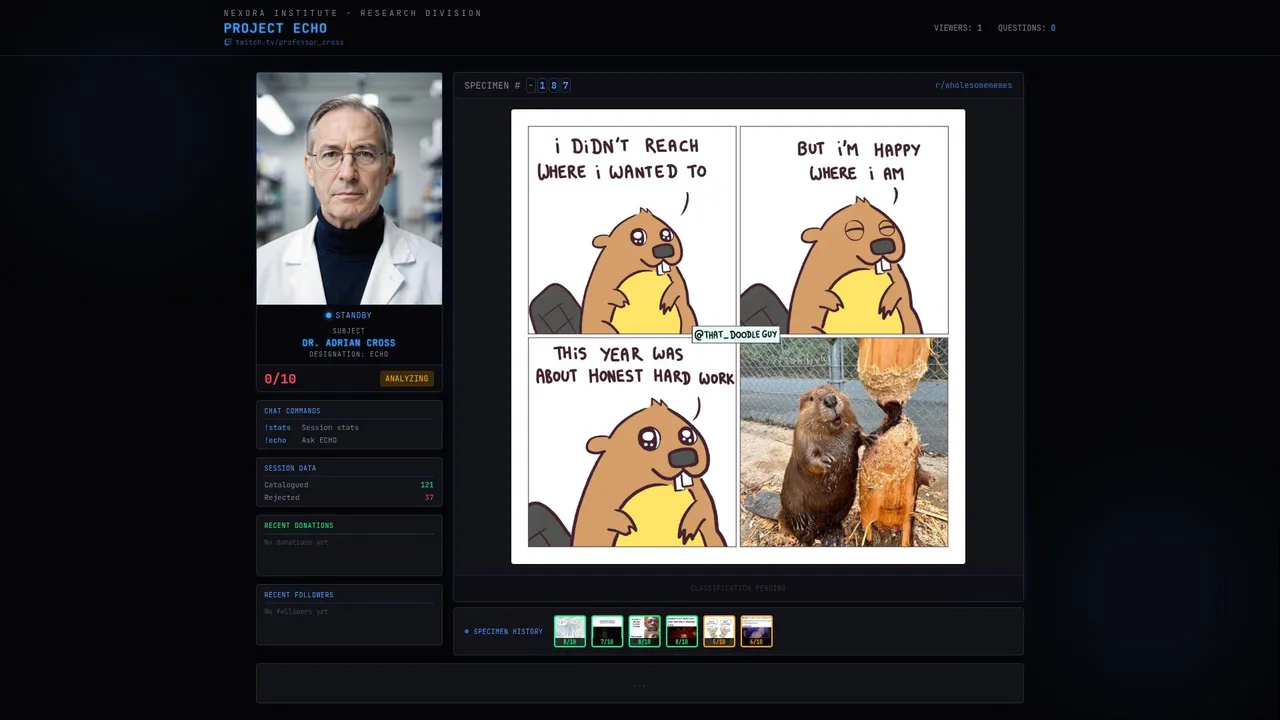Open the dark red history thumbnail rated 8/10

click(x=682, y=631)
